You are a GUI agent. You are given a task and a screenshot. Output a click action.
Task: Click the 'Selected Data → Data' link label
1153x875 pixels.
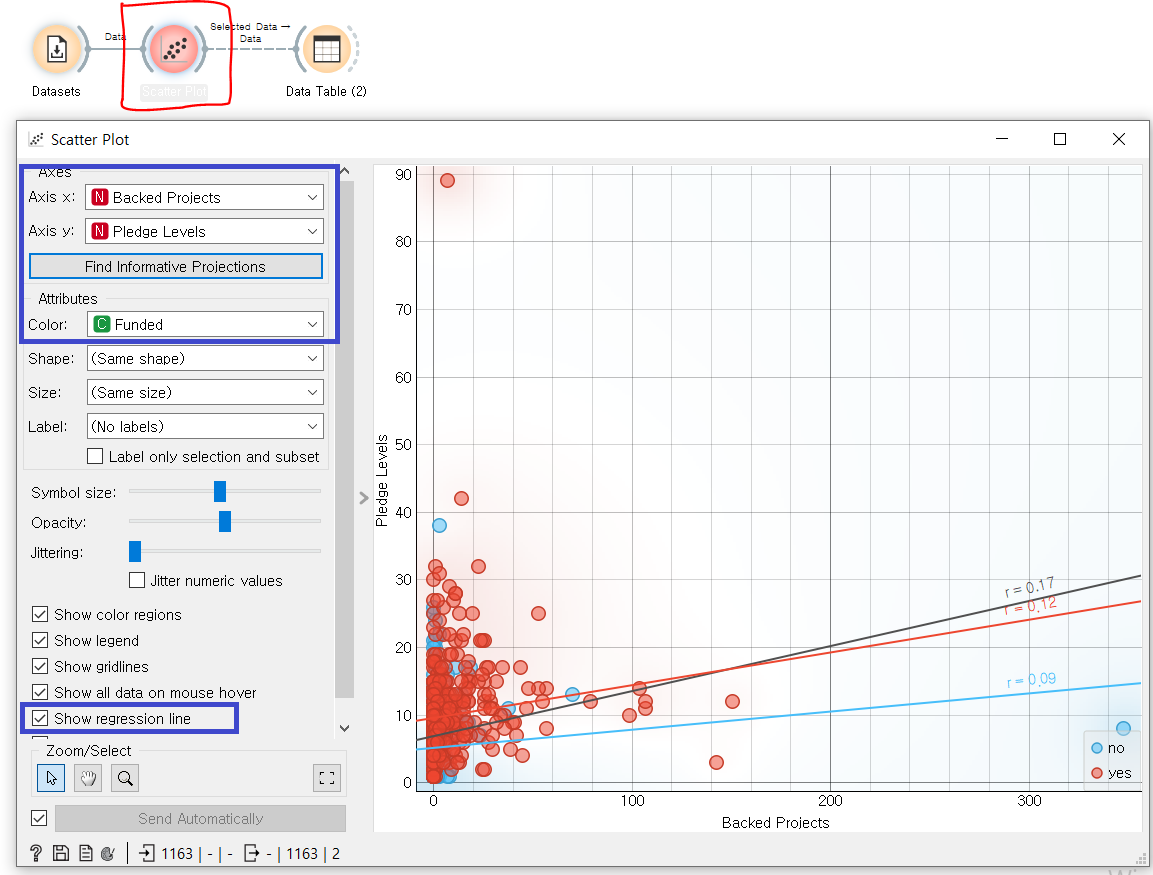(x=250, y=32)
